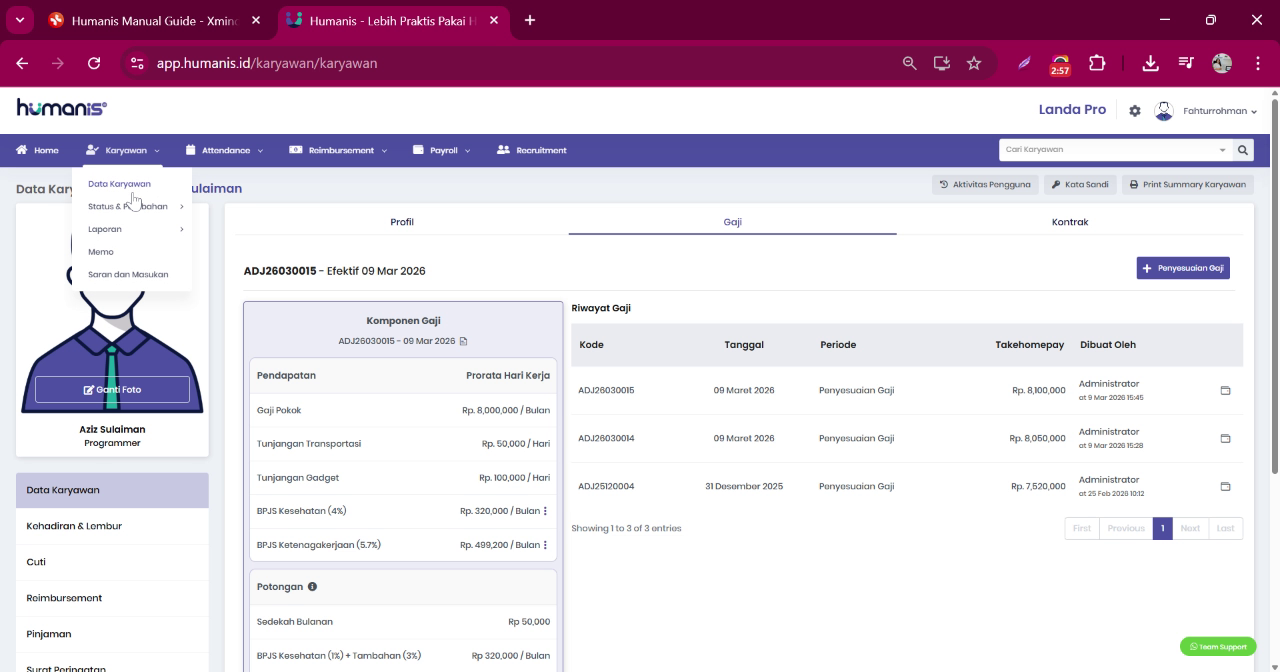Click the search magnifier button by Cari Karyawan
The image size is (1280, 672).
(1243, 150)
